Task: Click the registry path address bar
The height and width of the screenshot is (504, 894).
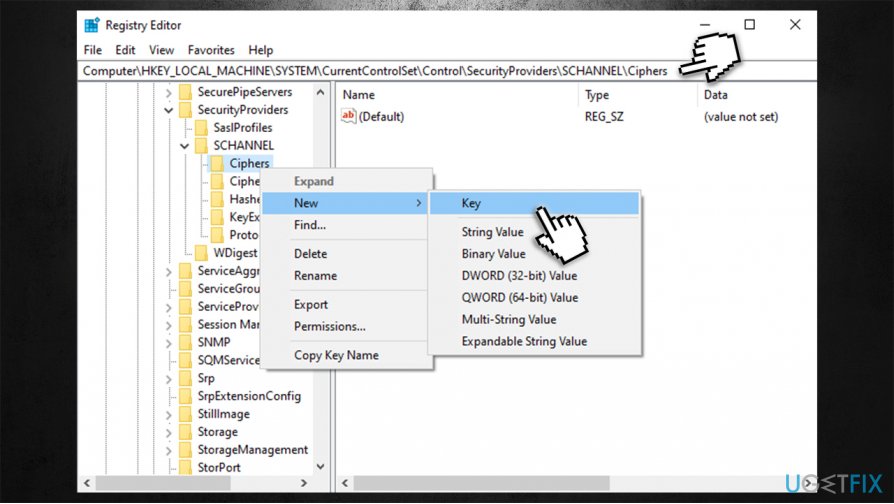Action: pyautogui.click(x=447, y=71)
